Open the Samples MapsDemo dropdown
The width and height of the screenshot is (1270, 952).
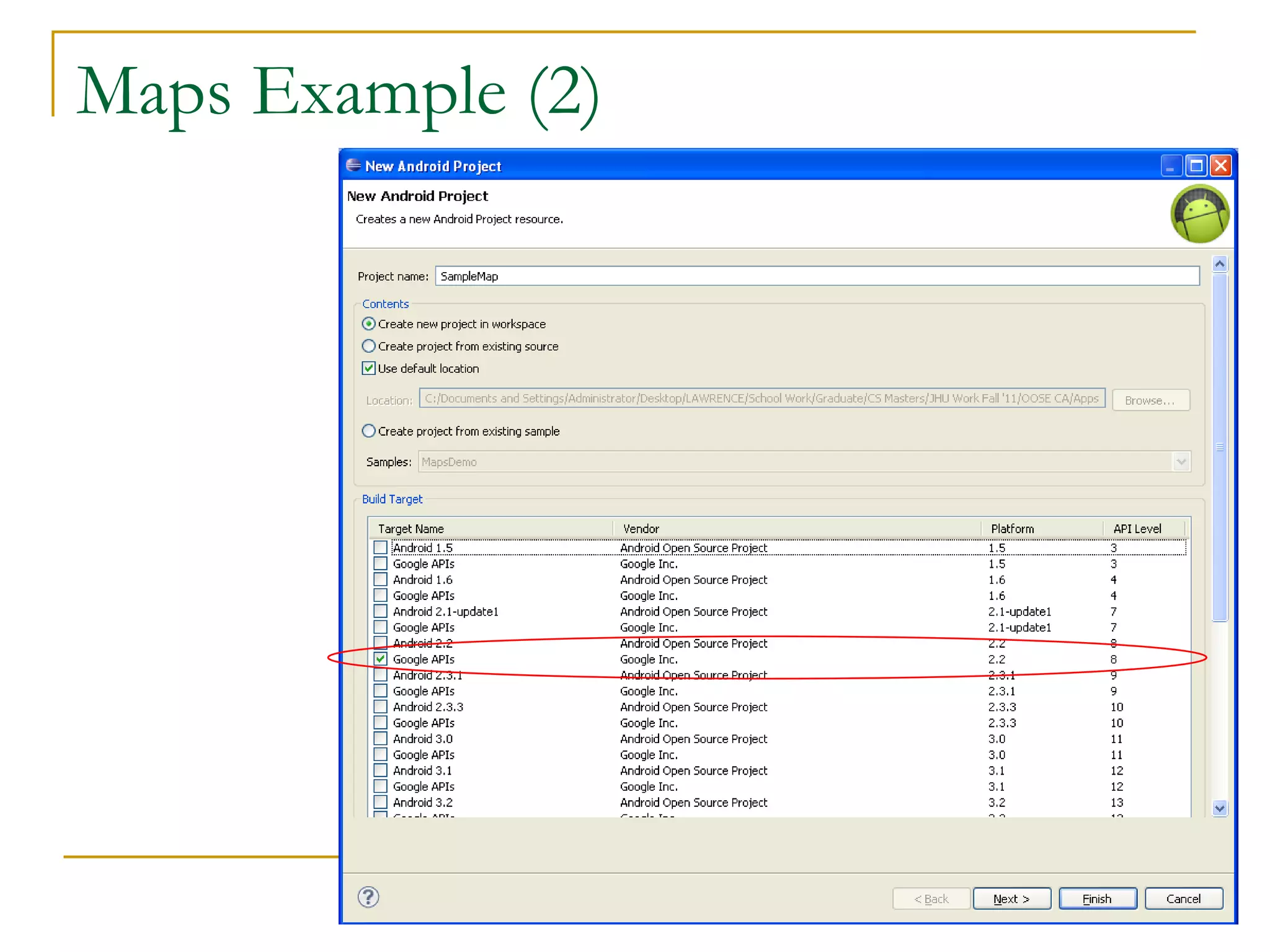[1181, 462]
